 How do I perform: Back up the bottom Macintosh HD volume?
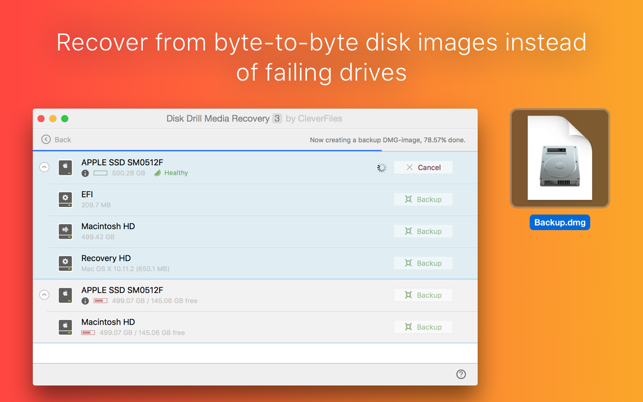[x=423, y=327]
